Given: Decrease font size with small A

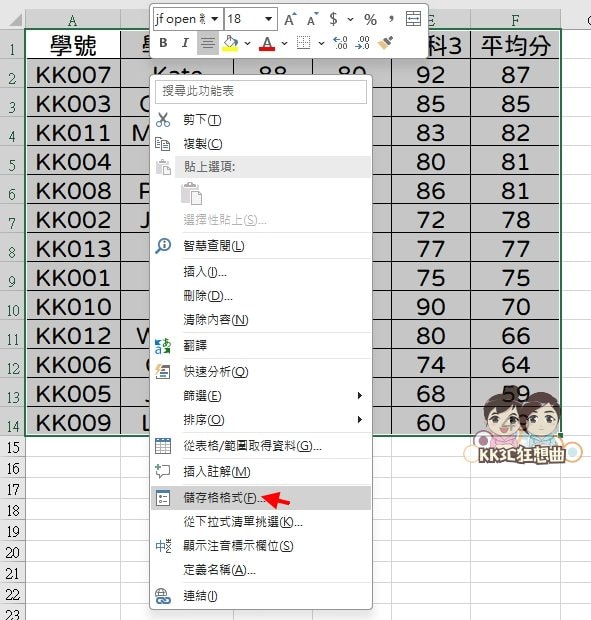Looking at the screenshot, I should coord(312,19).
